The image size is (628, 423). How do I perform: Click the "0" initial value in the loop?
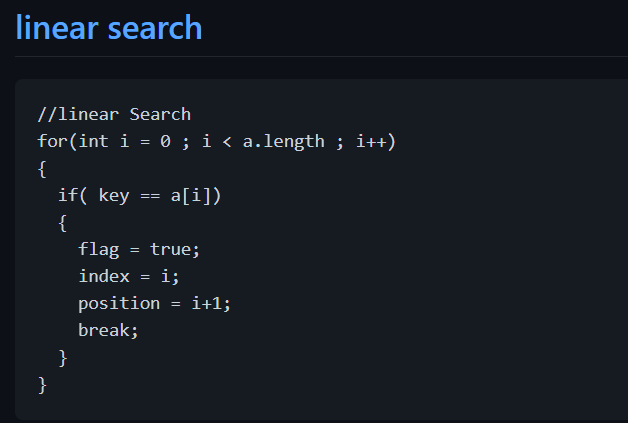point(165,141)
